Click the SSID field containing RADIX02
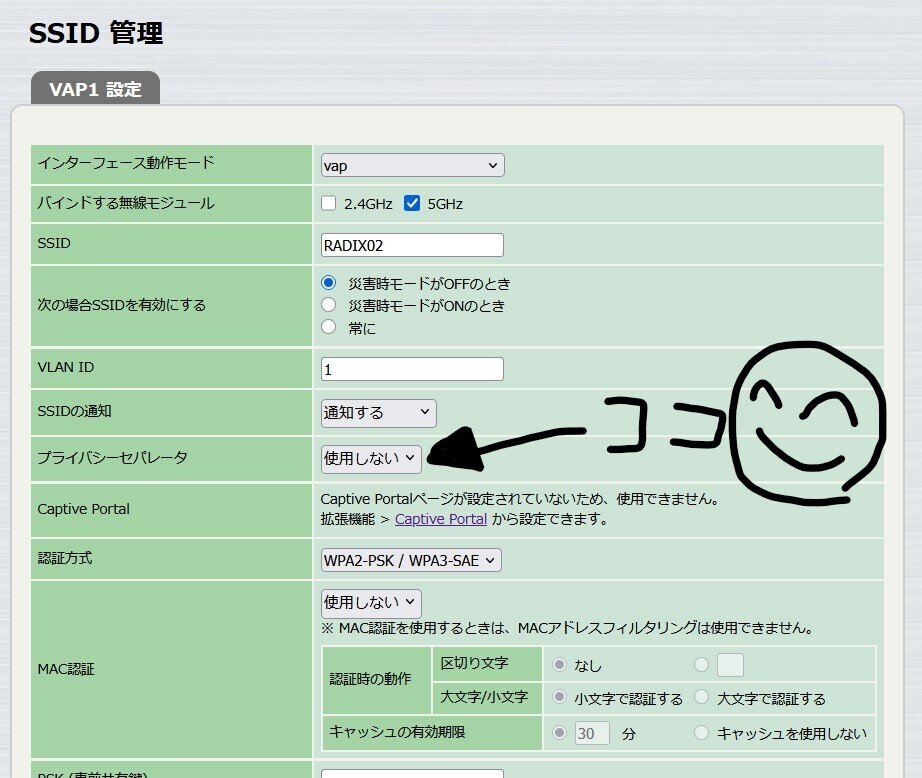Screen dimensions: 922x778 pos(410,243)
